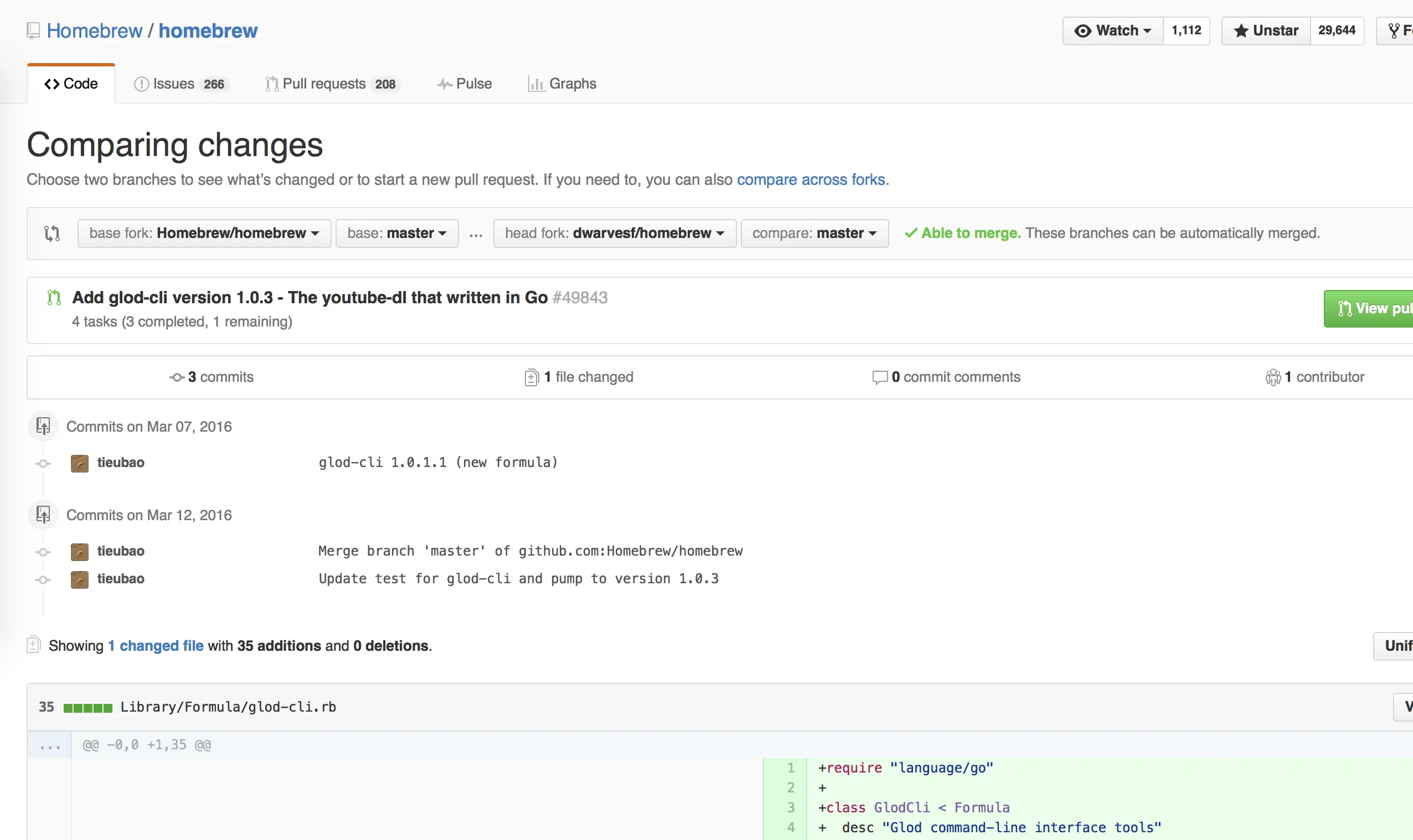Click the Issues tab exclamation icon
The height and width of the screenshot is (840, 1413).
(x=142, y=84)
